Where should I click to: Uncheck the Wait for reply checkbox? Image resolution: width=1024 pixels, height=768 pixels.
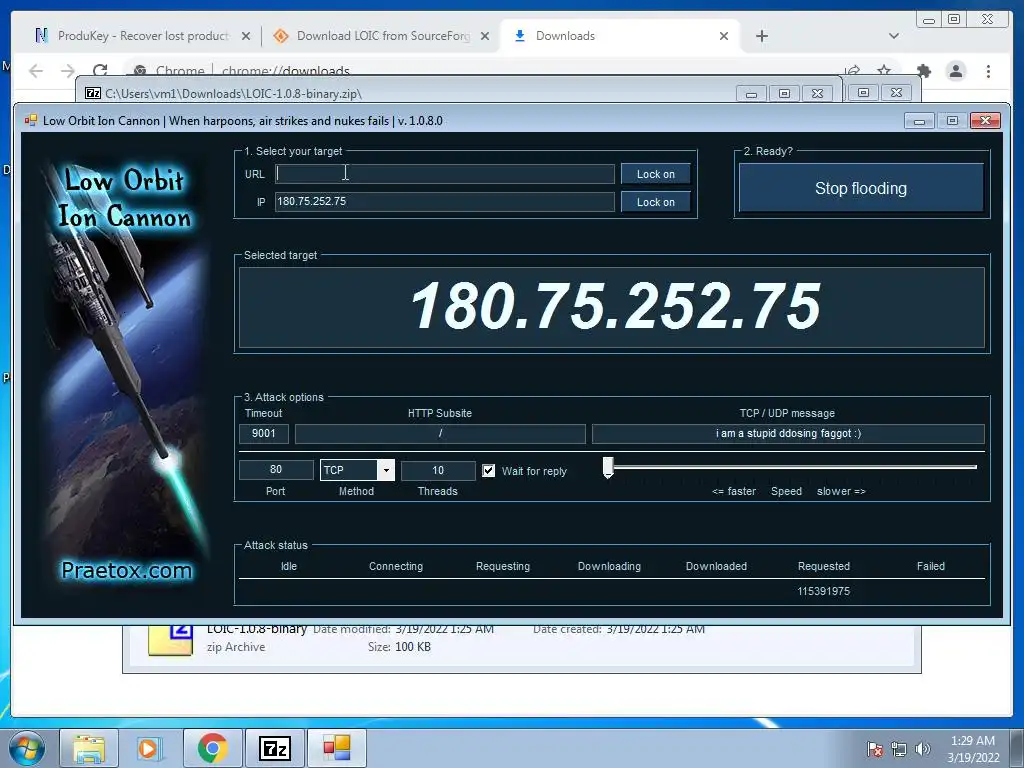(488, 470)
